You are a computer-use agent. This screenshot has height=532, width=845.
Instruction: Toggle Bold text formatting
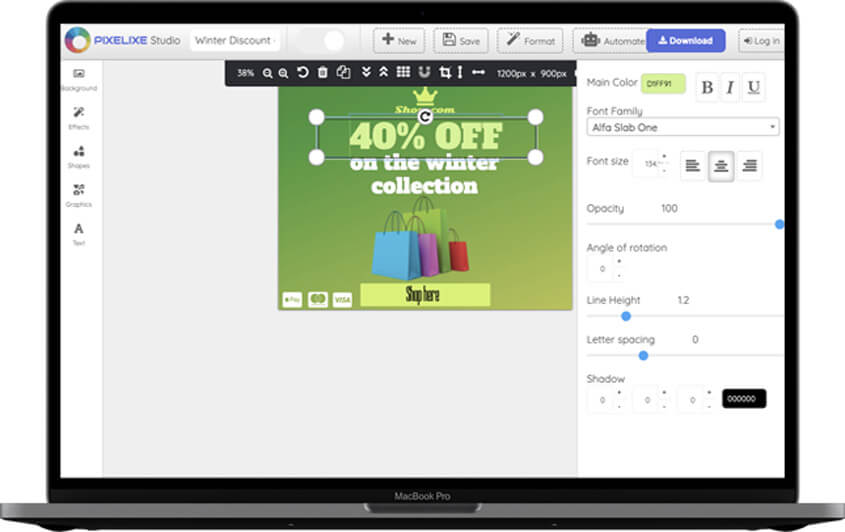coord(707,87)
